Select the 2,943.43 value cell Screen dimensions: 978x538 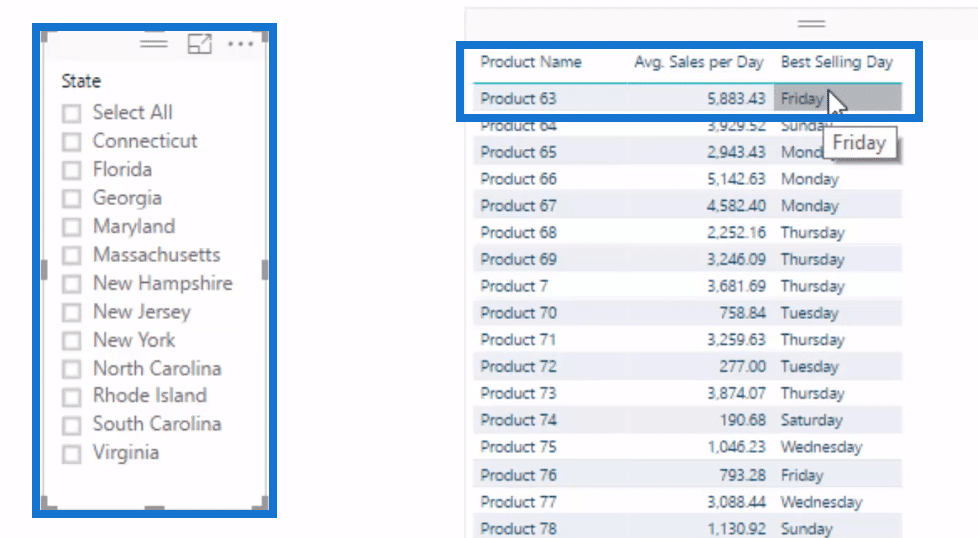click(x=736, y=152)
